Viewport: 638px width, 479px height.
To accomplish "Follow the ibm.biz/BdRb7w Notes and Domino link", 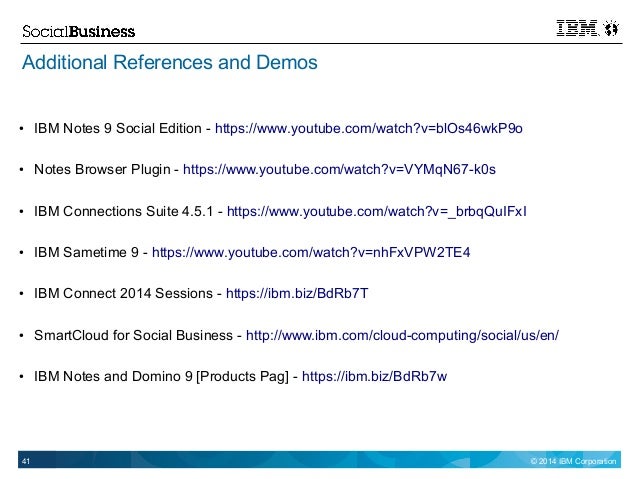I will 374,376.
